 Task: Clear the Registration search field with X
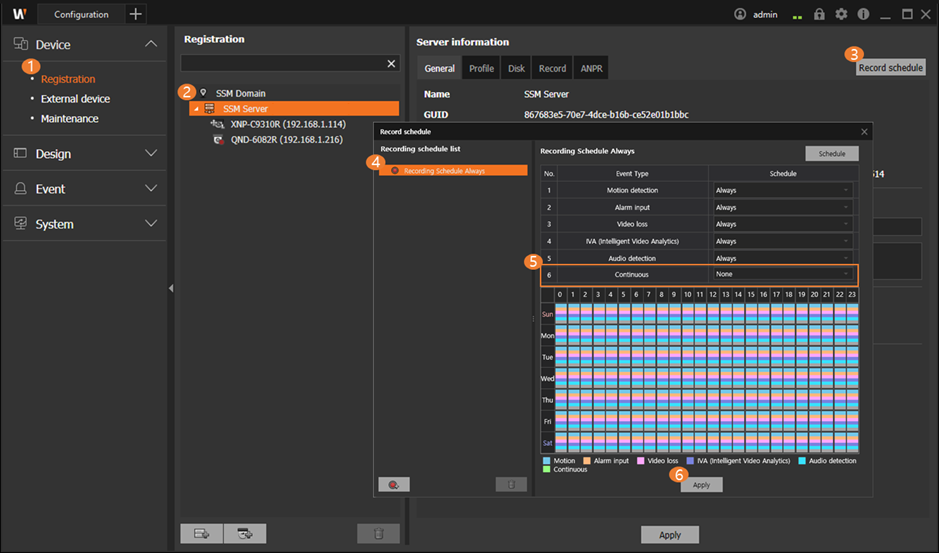pos(391,64)
